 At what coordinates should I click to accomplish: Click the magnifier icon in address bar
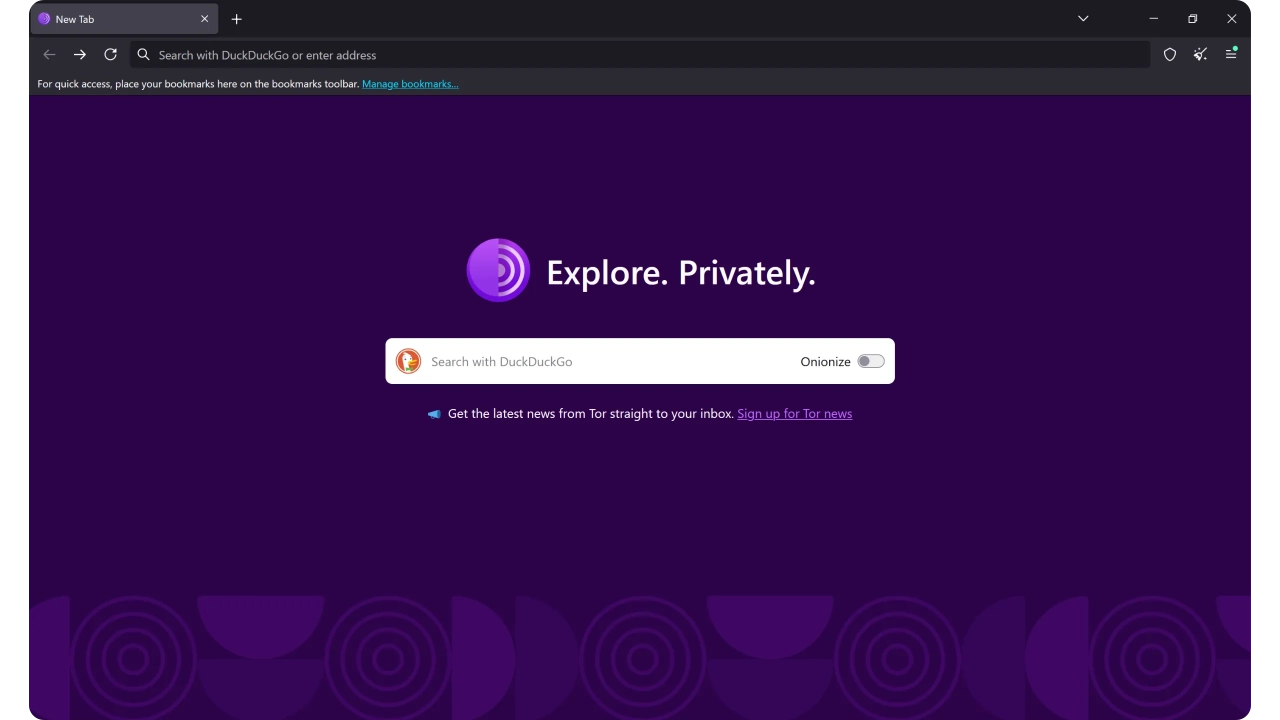[144, 55]
